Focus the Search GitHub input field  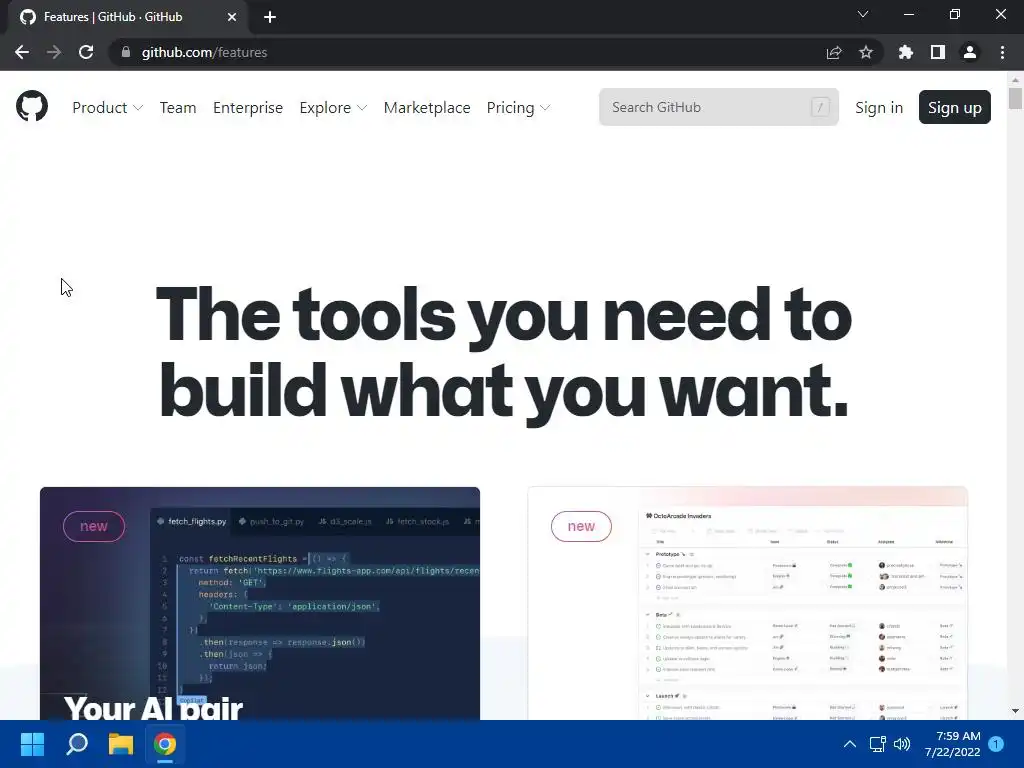pos(719,107)
